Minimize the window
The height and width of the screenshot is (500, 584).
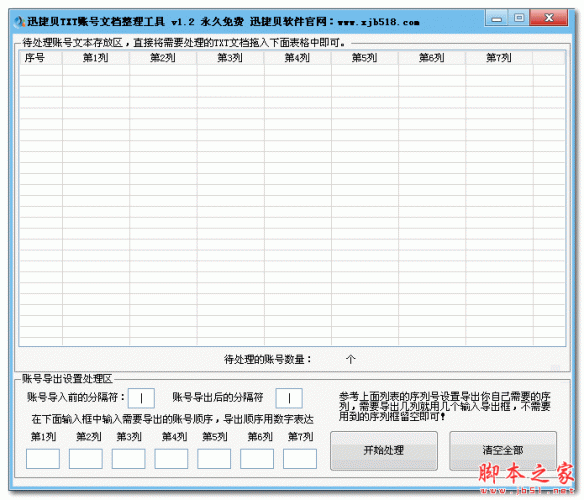pyautogui.click(x=496, y=18)
